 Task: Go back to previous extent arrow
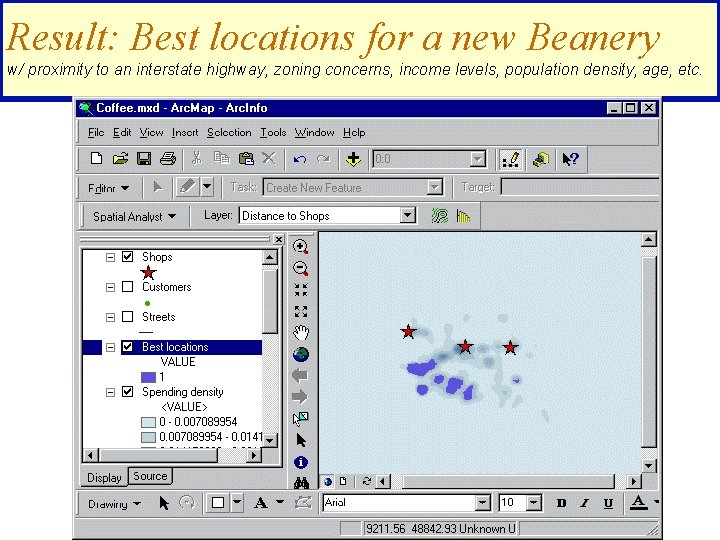click(x=300, y=376)
